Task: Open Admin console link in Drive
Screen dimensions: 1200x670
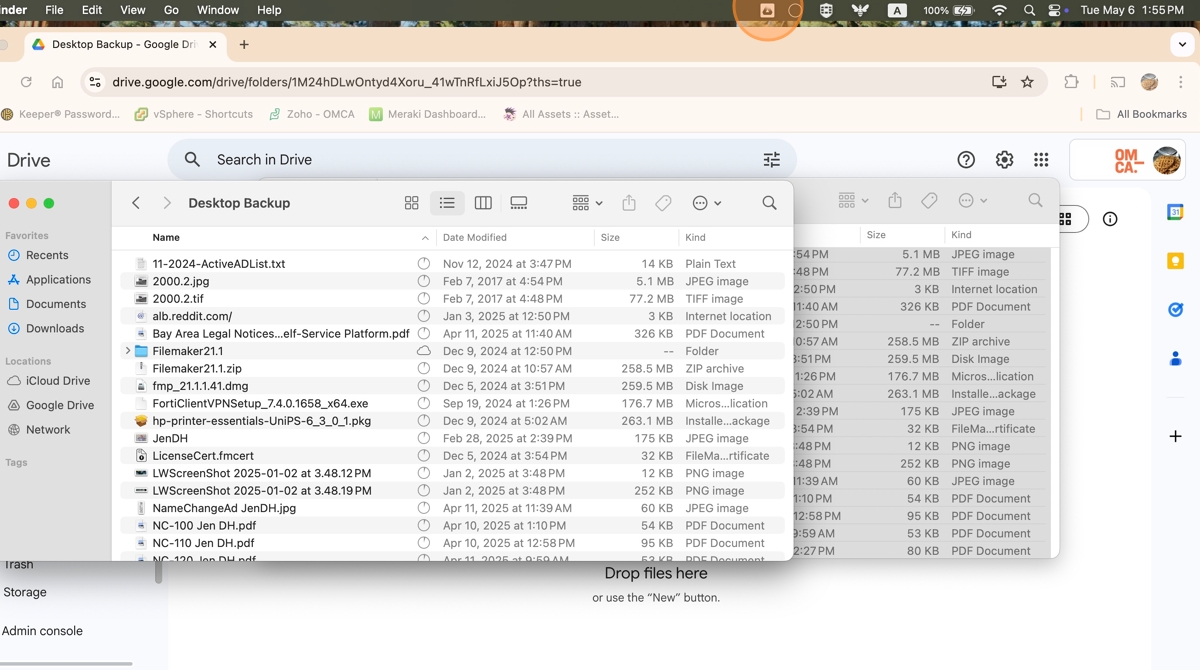Action: tap(42, 631)
